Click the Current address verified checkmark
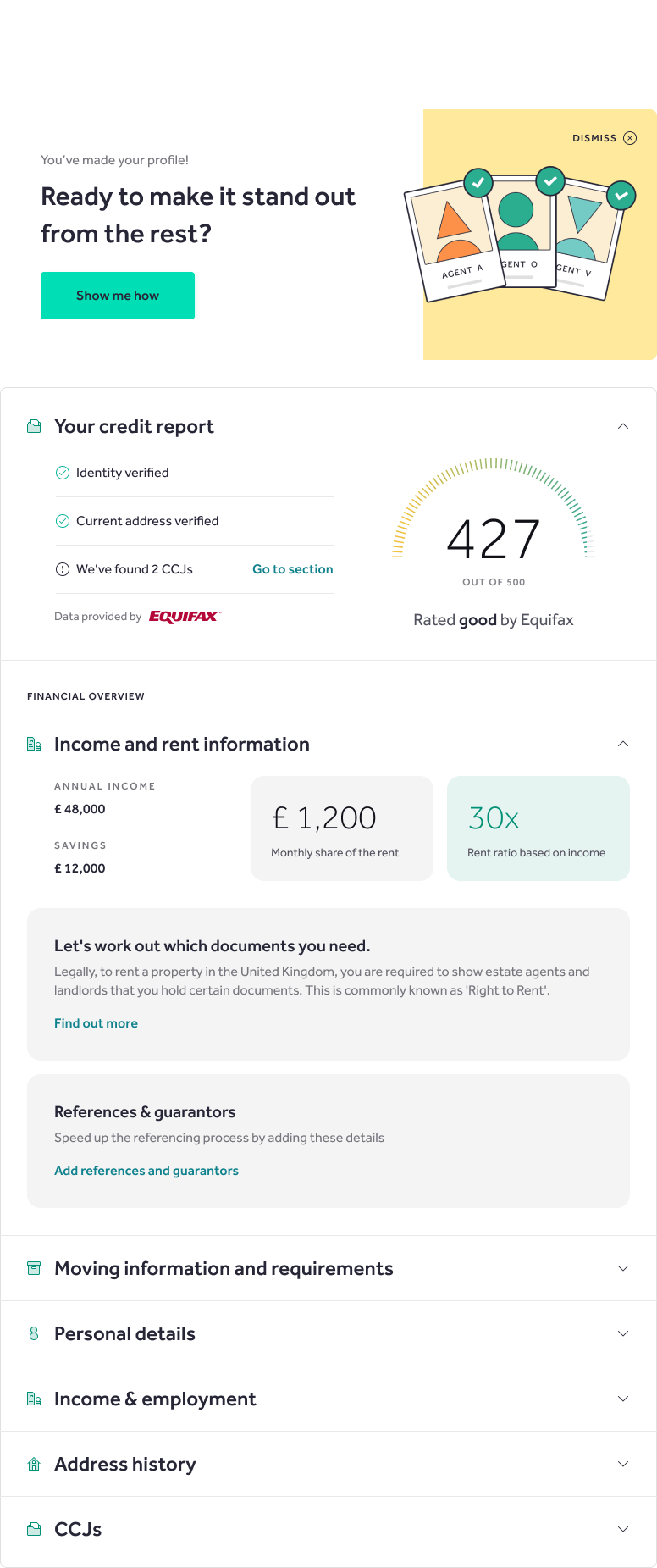Screen dimensions: 657x1568 pos(62,521)
